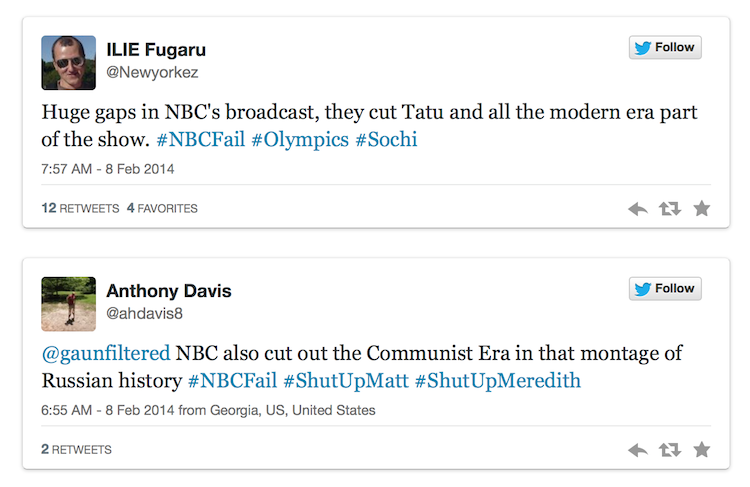Visit the @gaunfiltered mention
The image size is (750, 487).
106,354
